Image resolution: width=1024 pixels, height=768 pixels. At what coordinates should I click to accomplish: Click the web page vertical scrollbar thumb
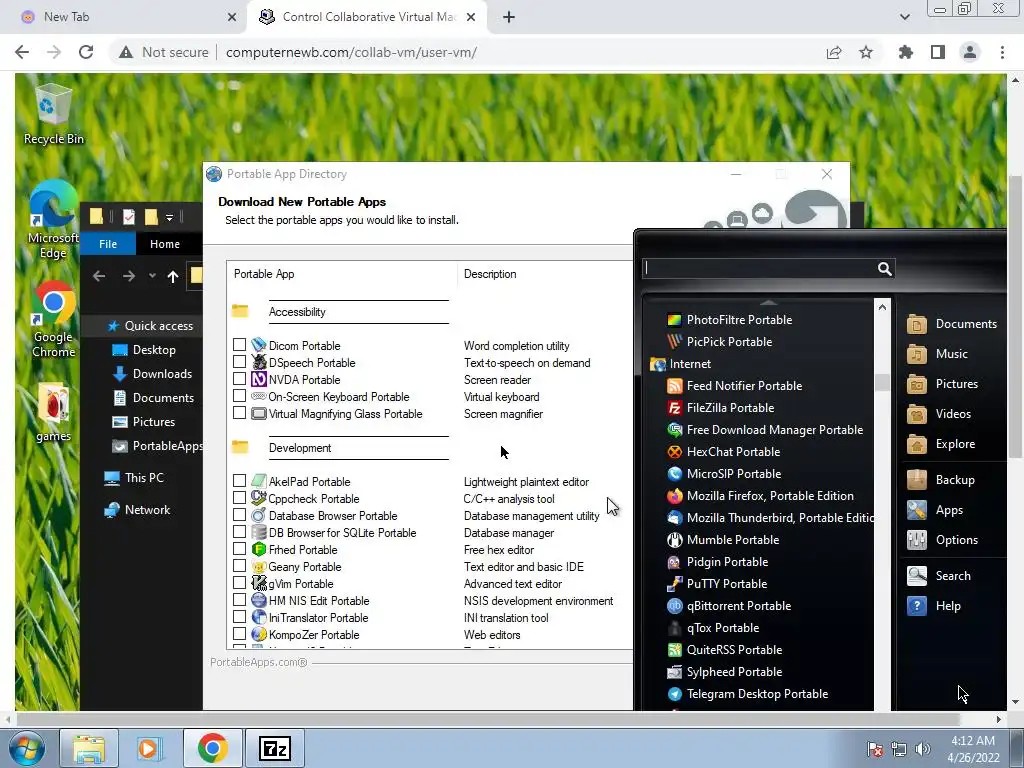coord(1015,316)
